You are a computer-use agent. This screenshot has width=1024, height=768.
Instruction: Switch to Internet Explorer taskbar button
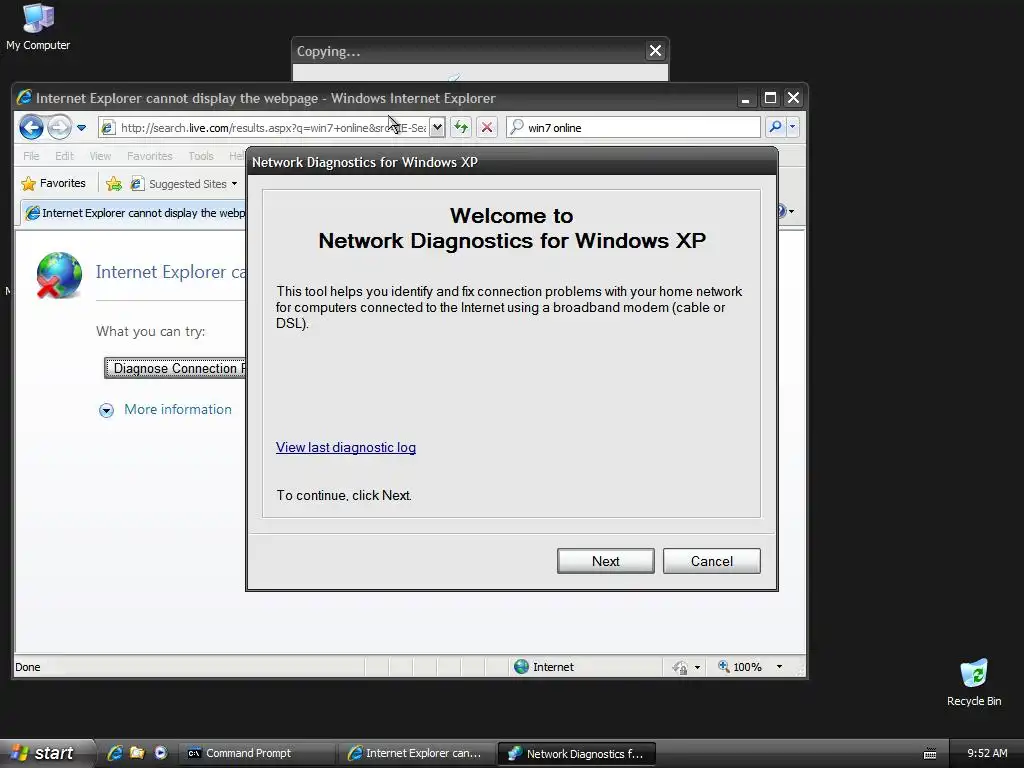click(x=416, y=753)
